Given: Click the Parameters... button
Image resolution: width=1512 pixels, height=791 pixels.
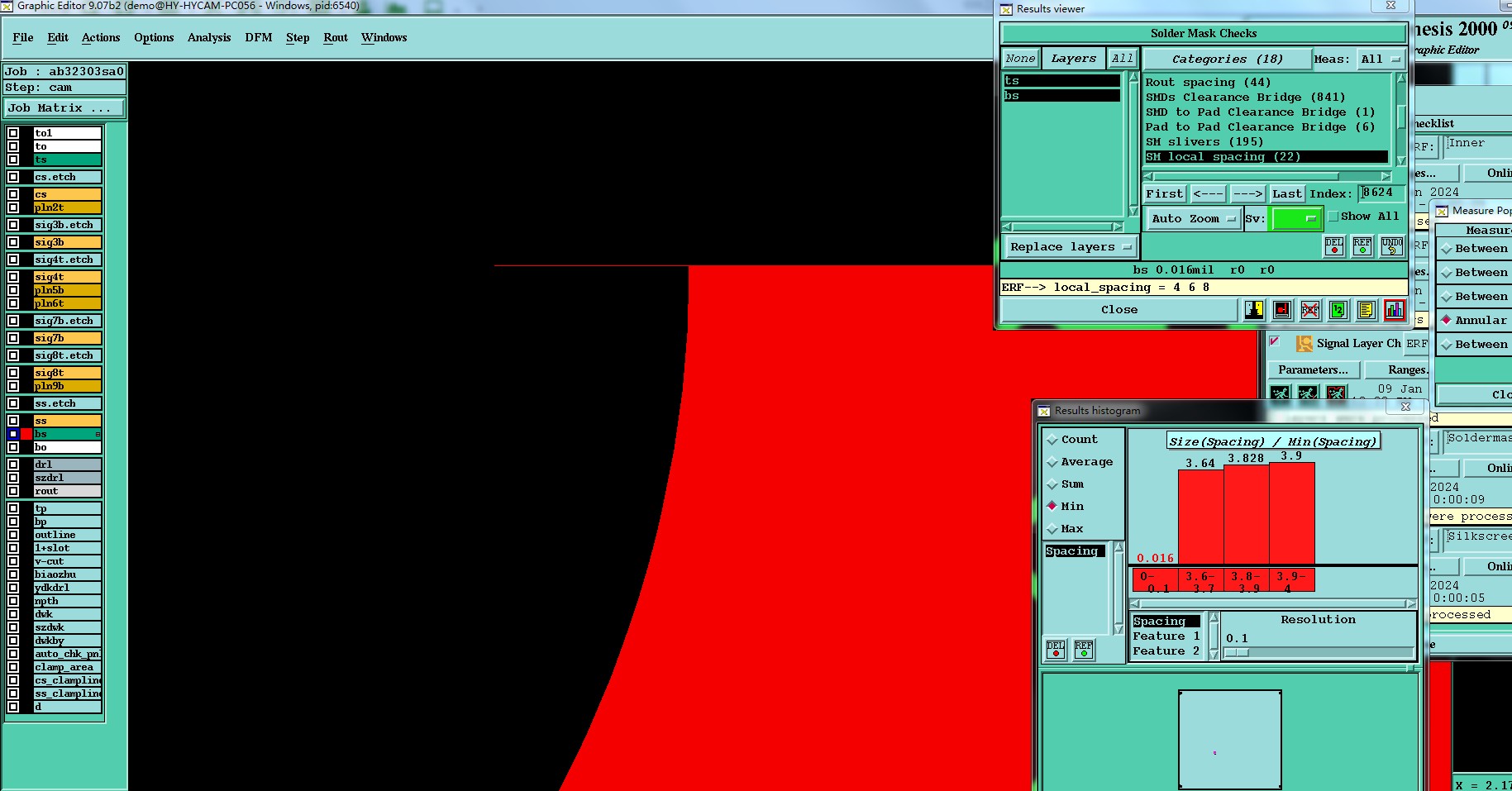Looking at the screenshot, I should point(1313,370).
